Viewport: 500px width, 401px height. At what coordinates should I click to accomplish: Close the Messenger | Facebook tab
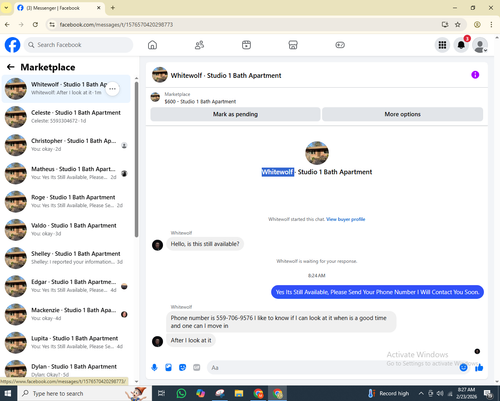coord(99,8)
